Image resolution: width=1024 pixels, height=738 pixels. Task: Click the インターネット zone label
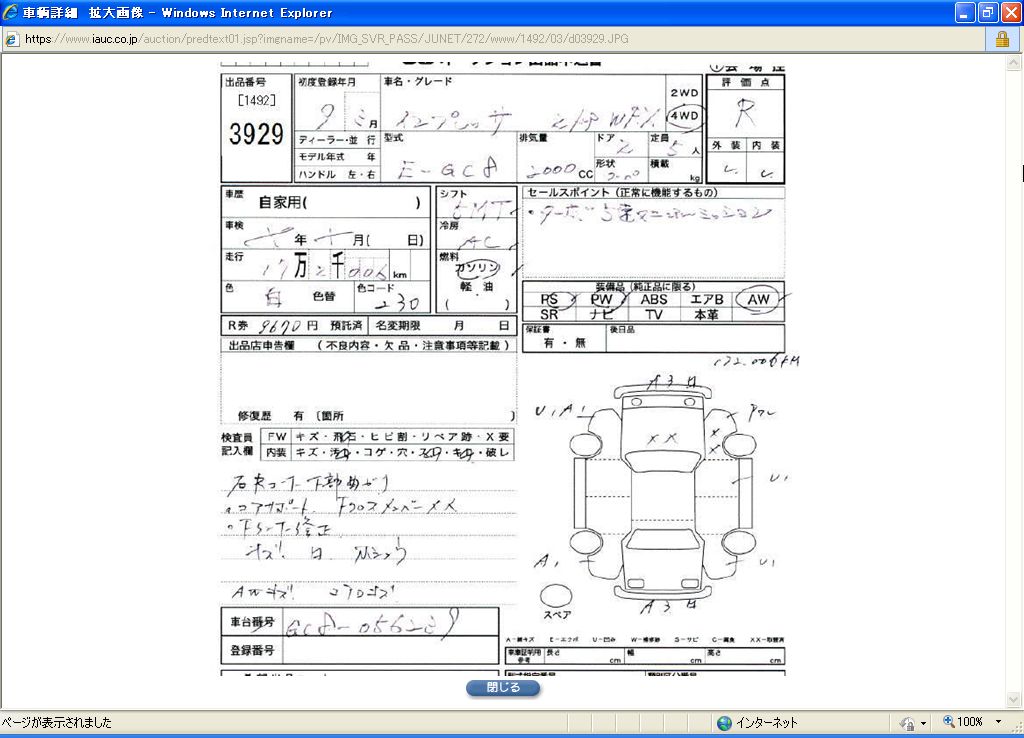(x=767, y=722)
